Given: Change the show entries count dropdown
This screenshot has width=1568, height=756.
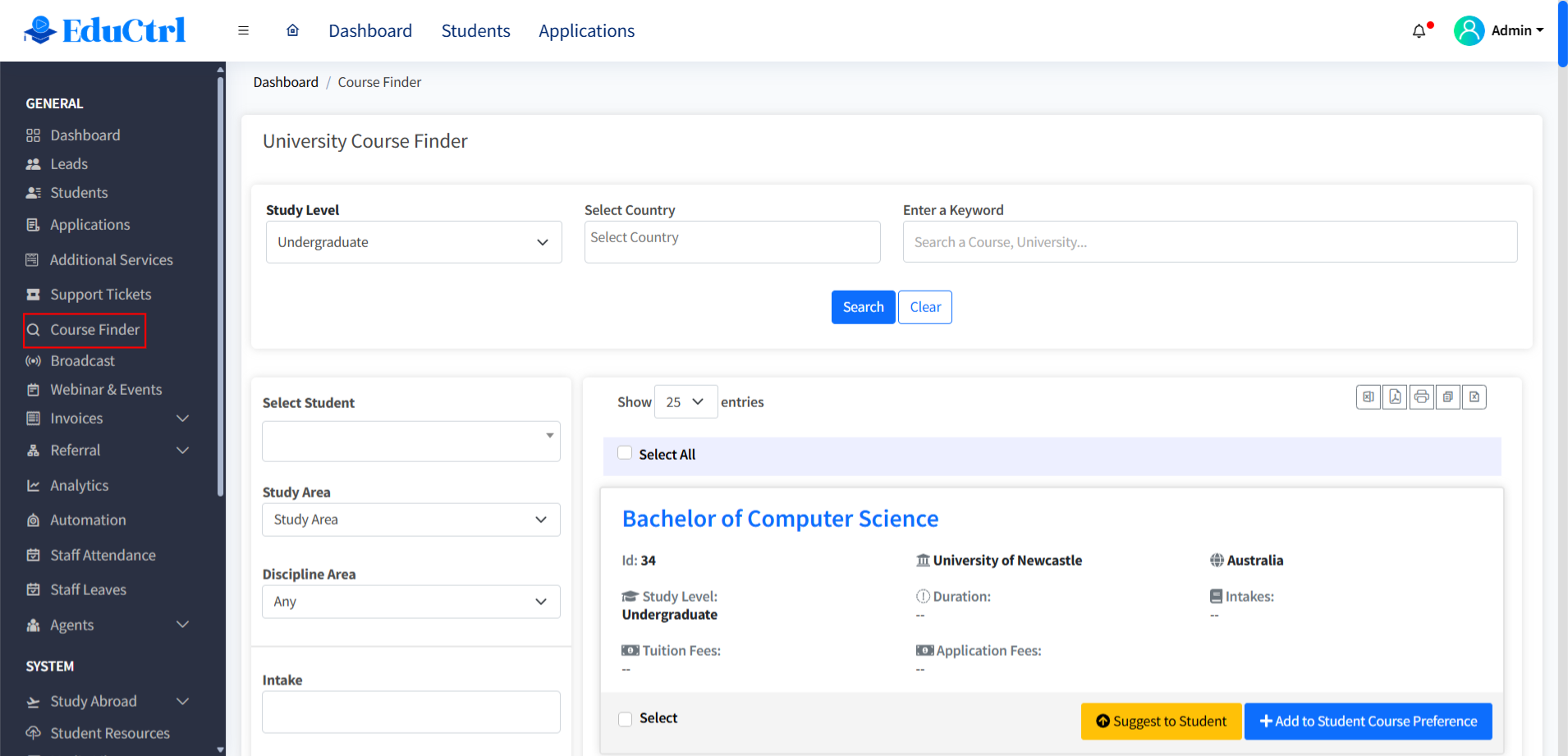Looking at the screenshot, I should tap(685, 402).
